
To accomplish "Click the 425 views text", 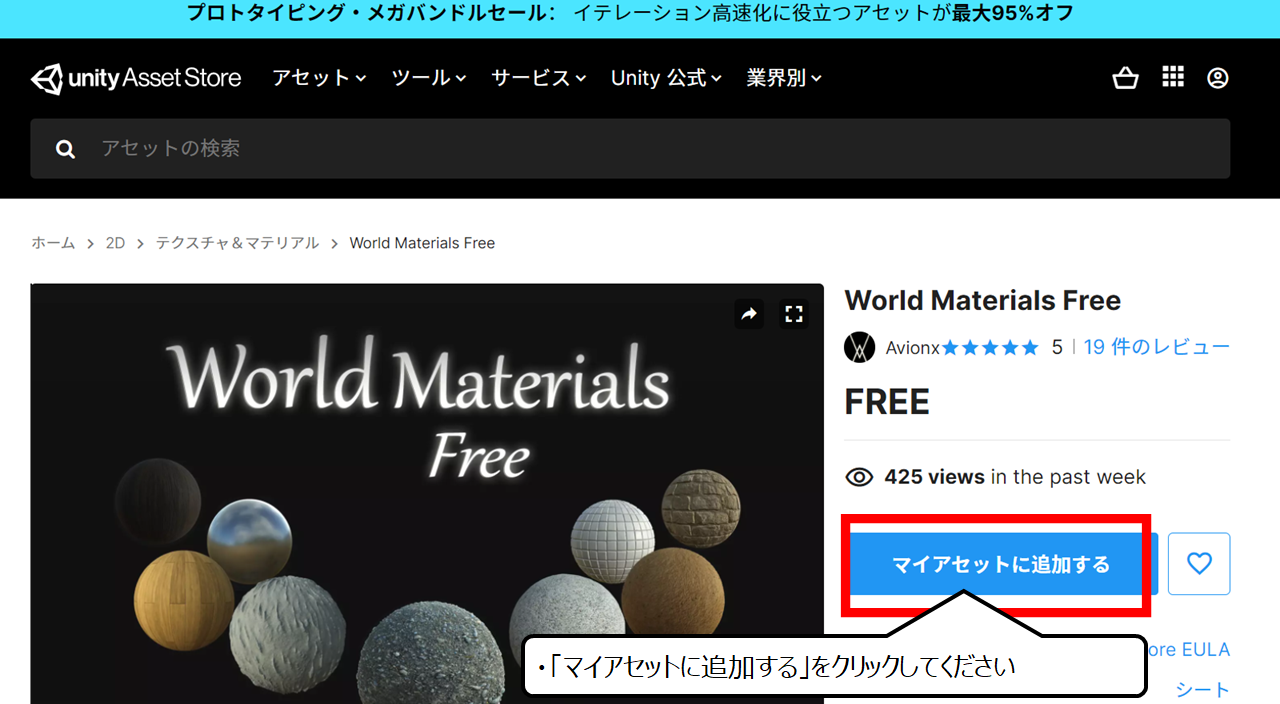I will click(x=934, y=477).
